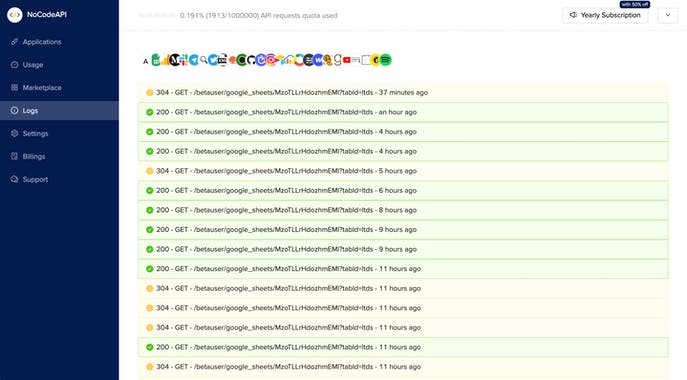Filter logs by Google Sheets icon
687x380 pixels.
tap(156, 60)
